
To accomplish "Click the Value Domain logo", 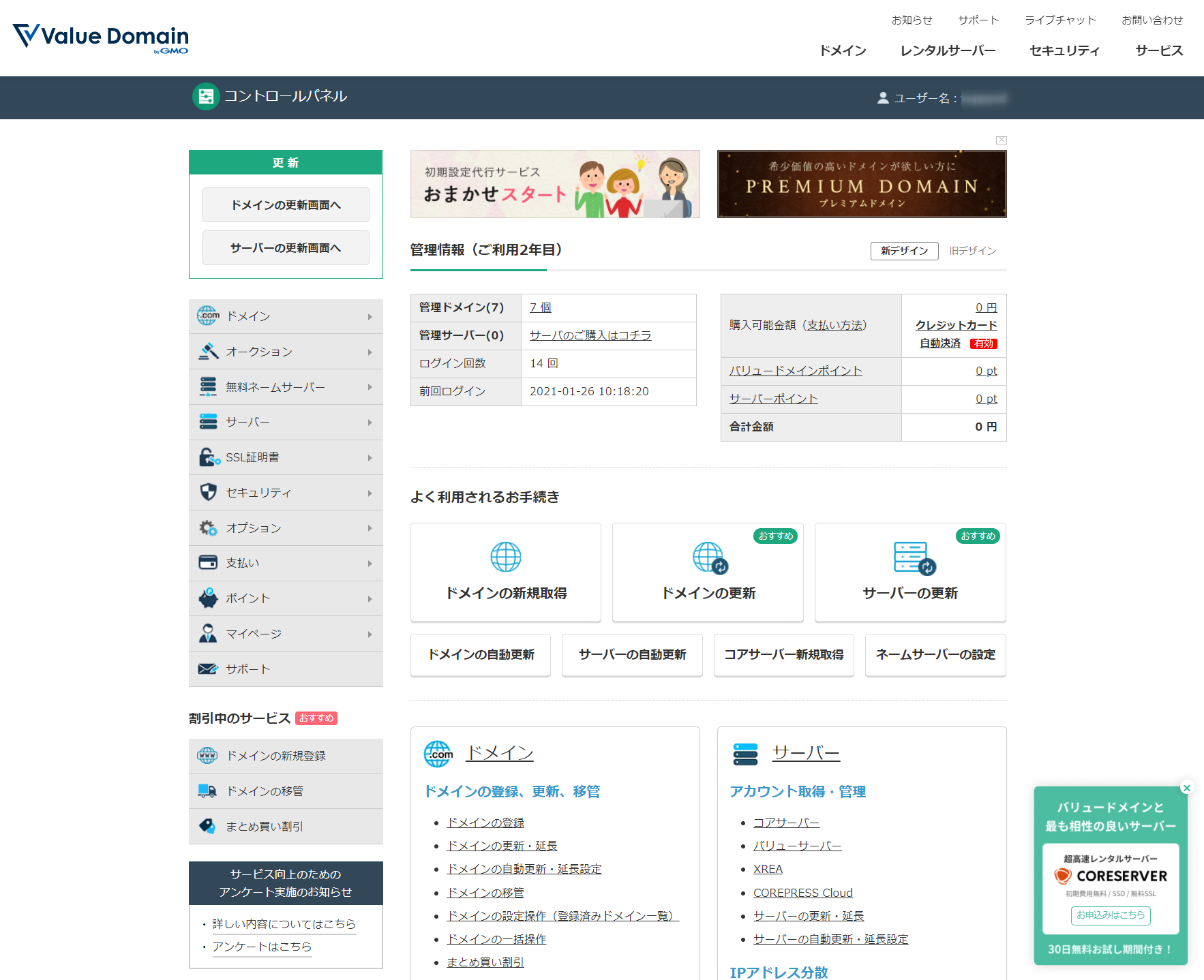I will coord(100,37).
